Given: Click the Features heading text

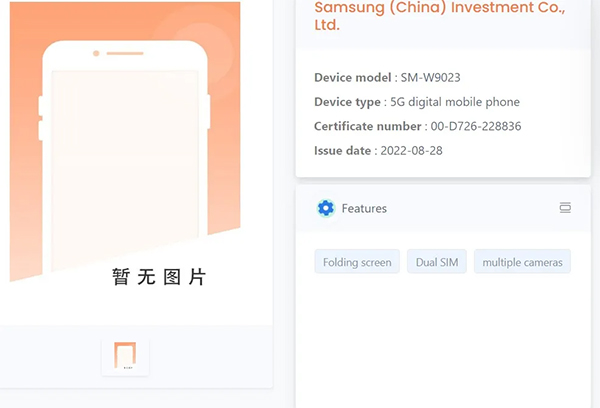Looking at the screenshot, I should (364, 208).
